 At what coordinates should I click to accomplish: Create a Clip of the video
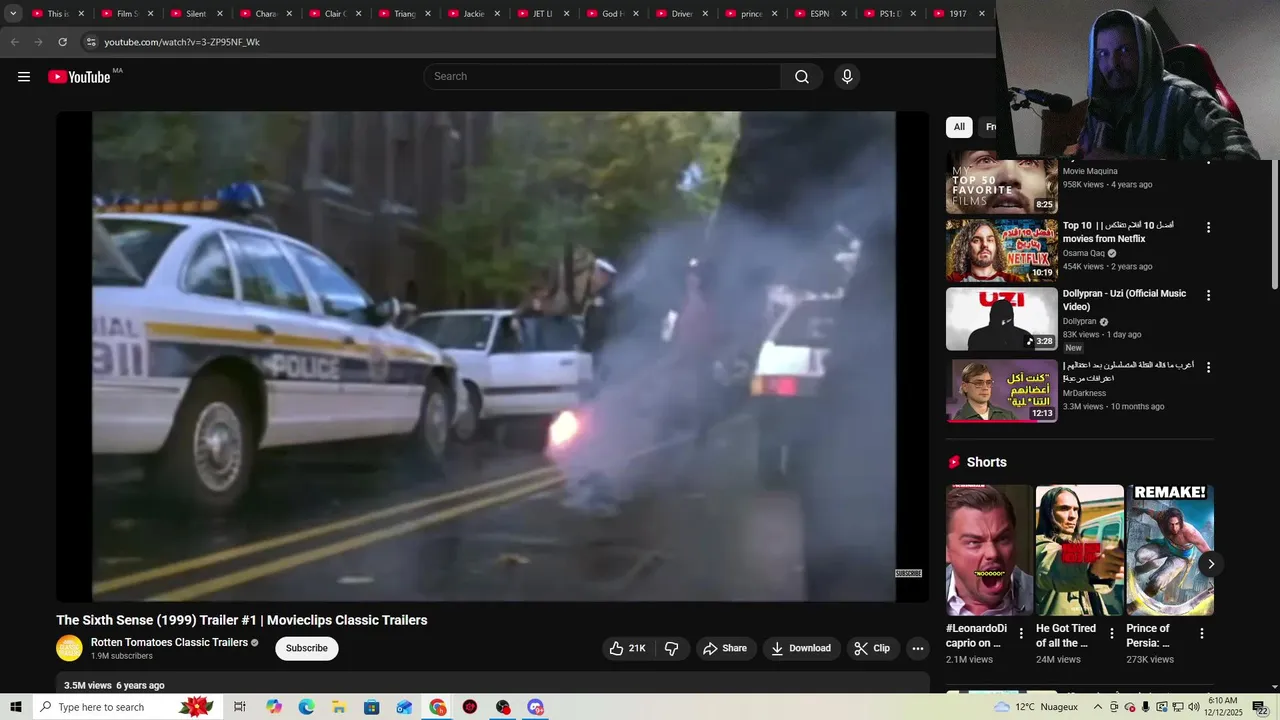(x=873, y=648)
